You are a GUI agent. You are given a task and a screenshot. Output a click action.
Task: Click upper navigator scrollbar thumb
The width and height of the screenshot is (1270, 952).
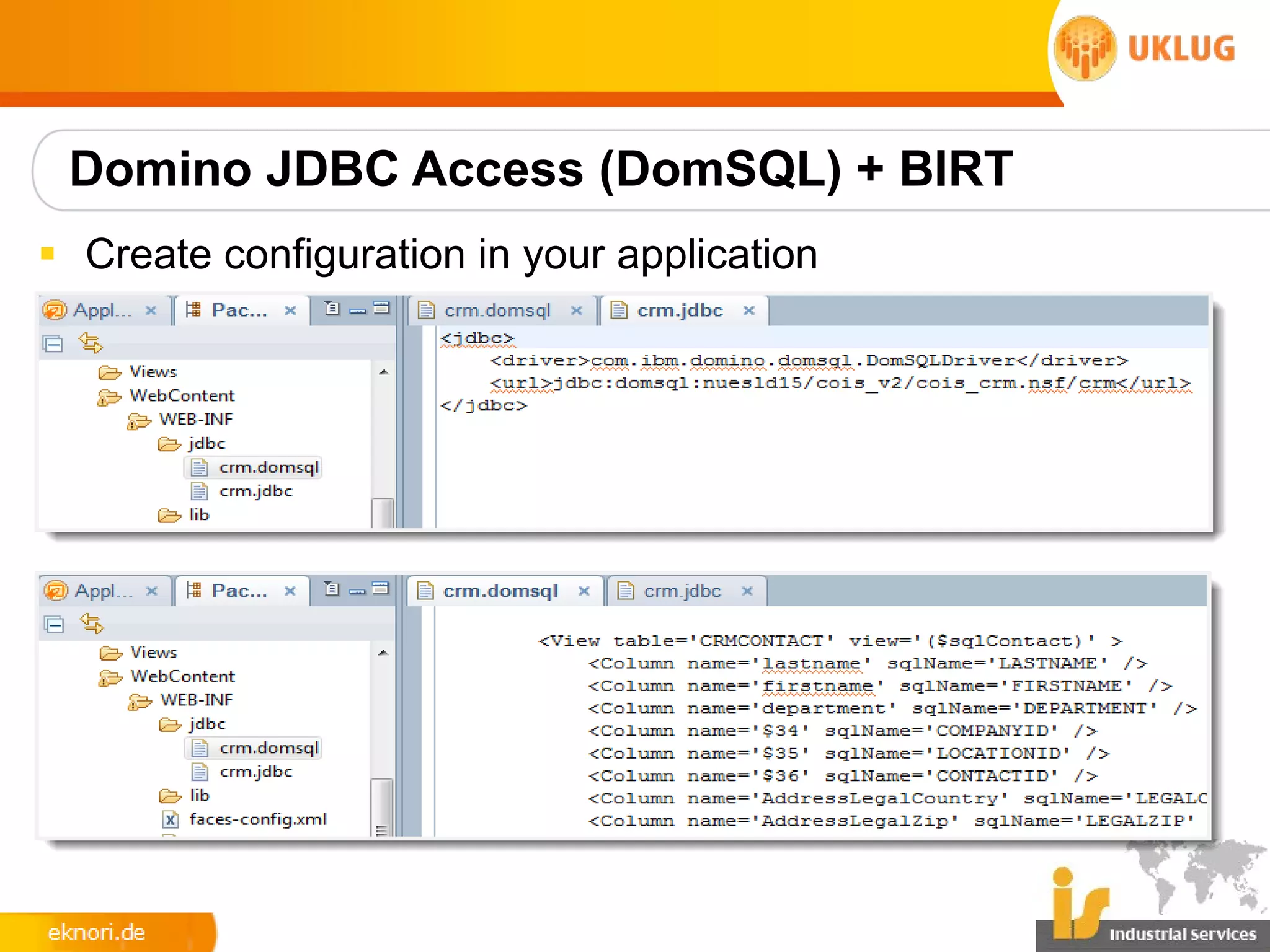pyautogui.click(x=383, y=513)
